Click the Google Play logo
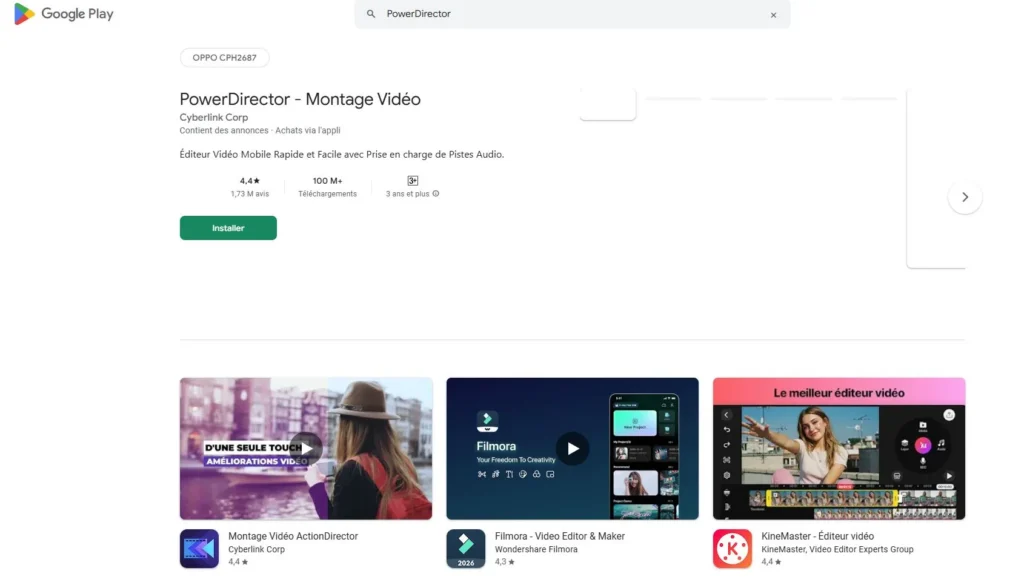 pos(62,14)
